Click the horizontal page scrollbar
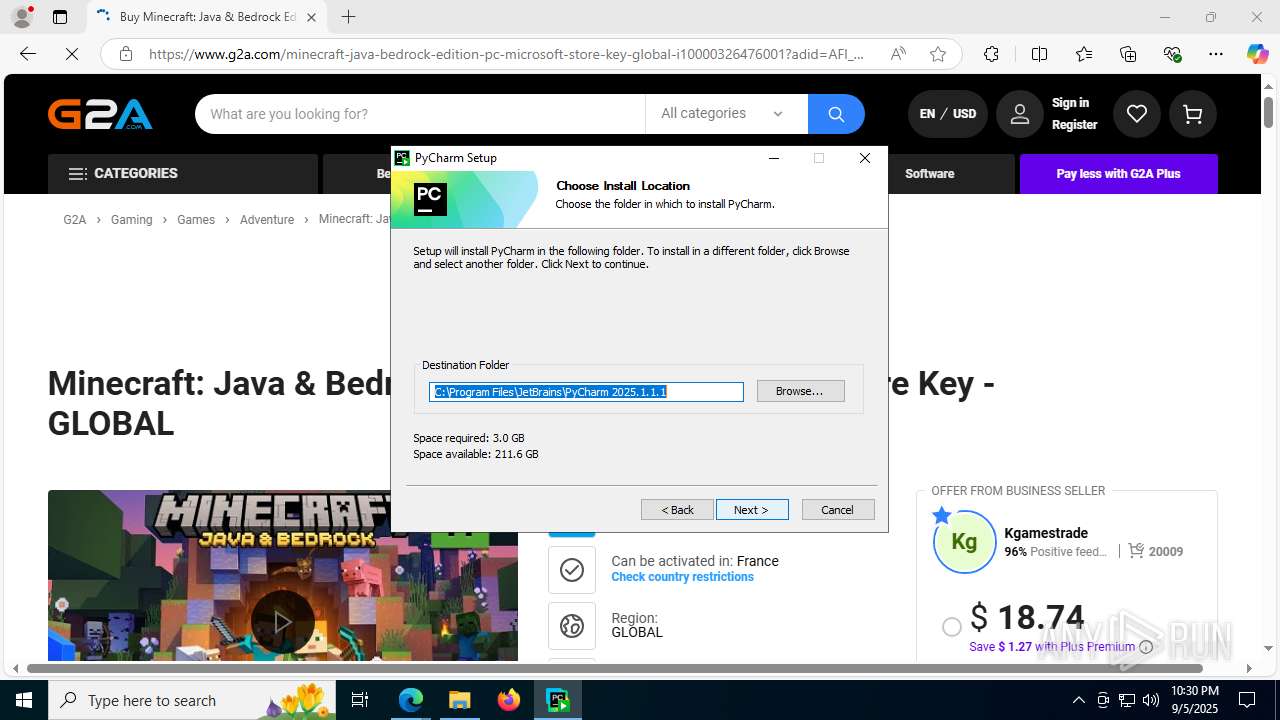 click(614, 668)
